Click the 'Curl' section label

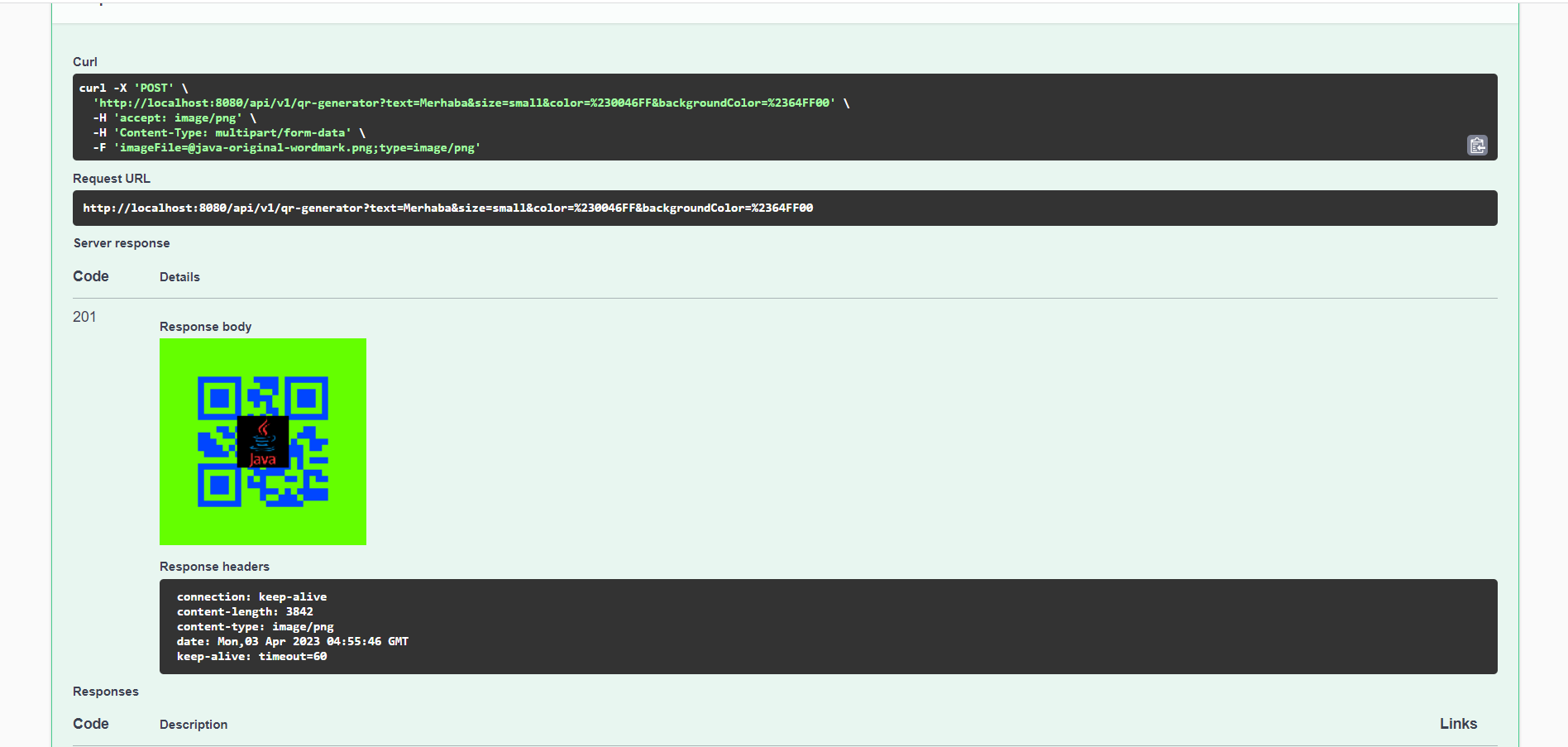(85, 62)
